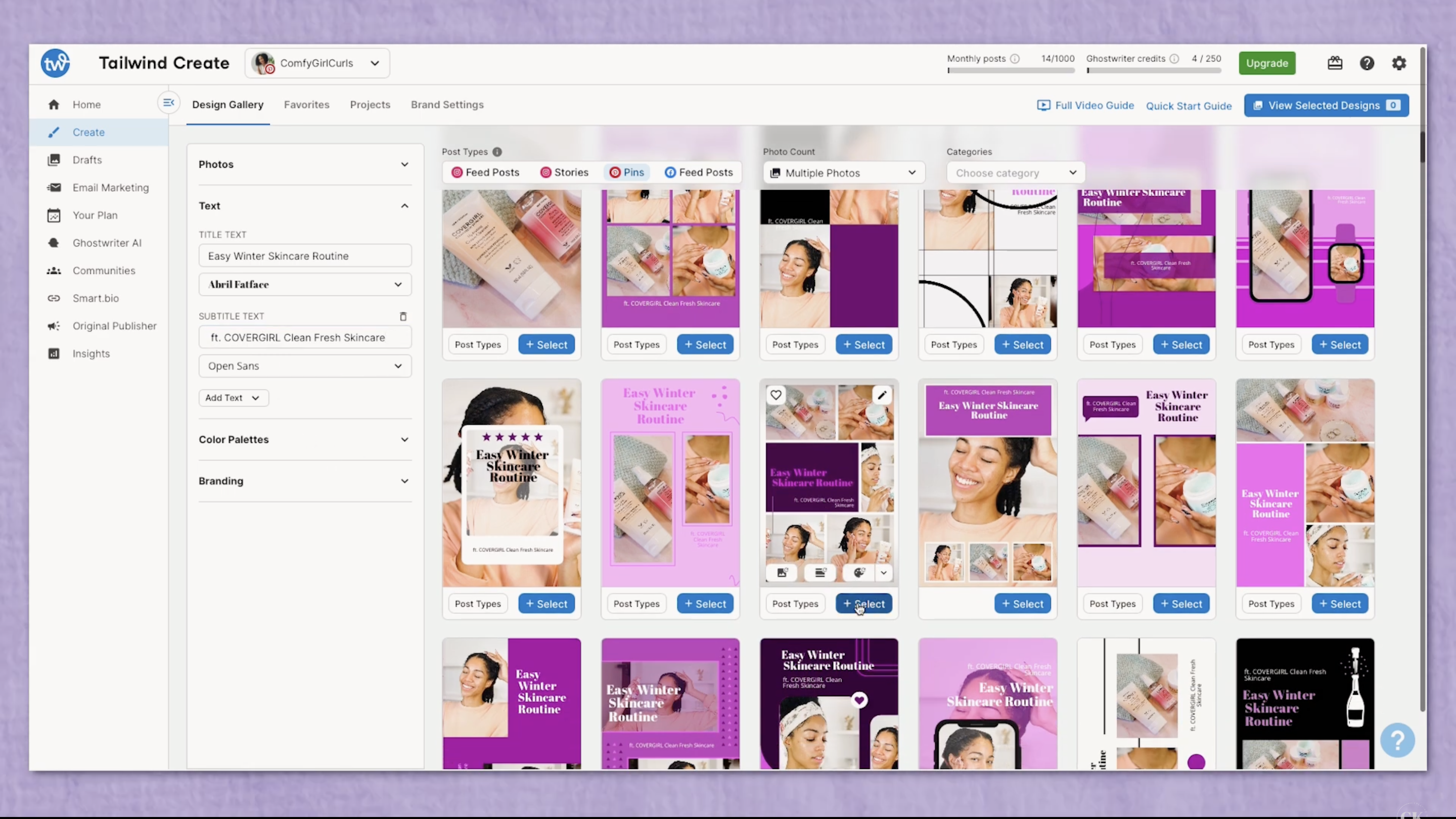Open the smiling woman portrait design thumbnail
This screenshot has height=819, width=1456.
pos(987,483)
